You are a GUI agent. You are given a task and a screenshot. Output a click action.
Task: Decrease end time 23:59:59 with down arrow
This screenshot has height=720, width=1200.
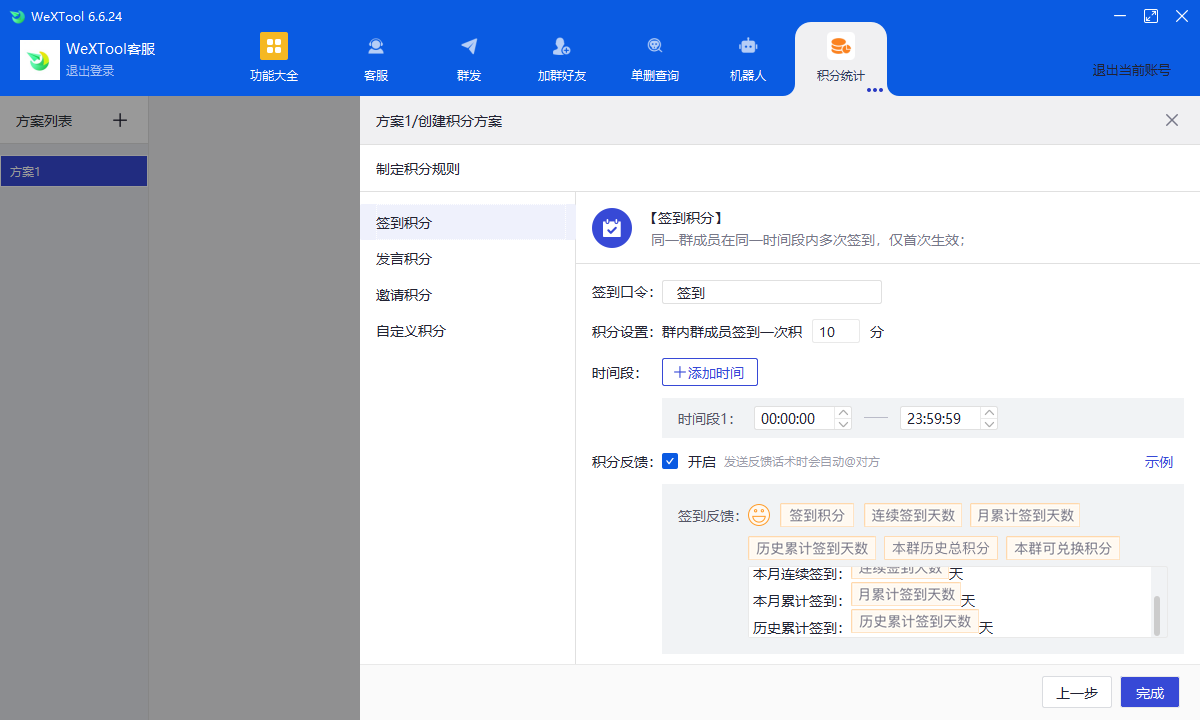(x=989, y=425)
